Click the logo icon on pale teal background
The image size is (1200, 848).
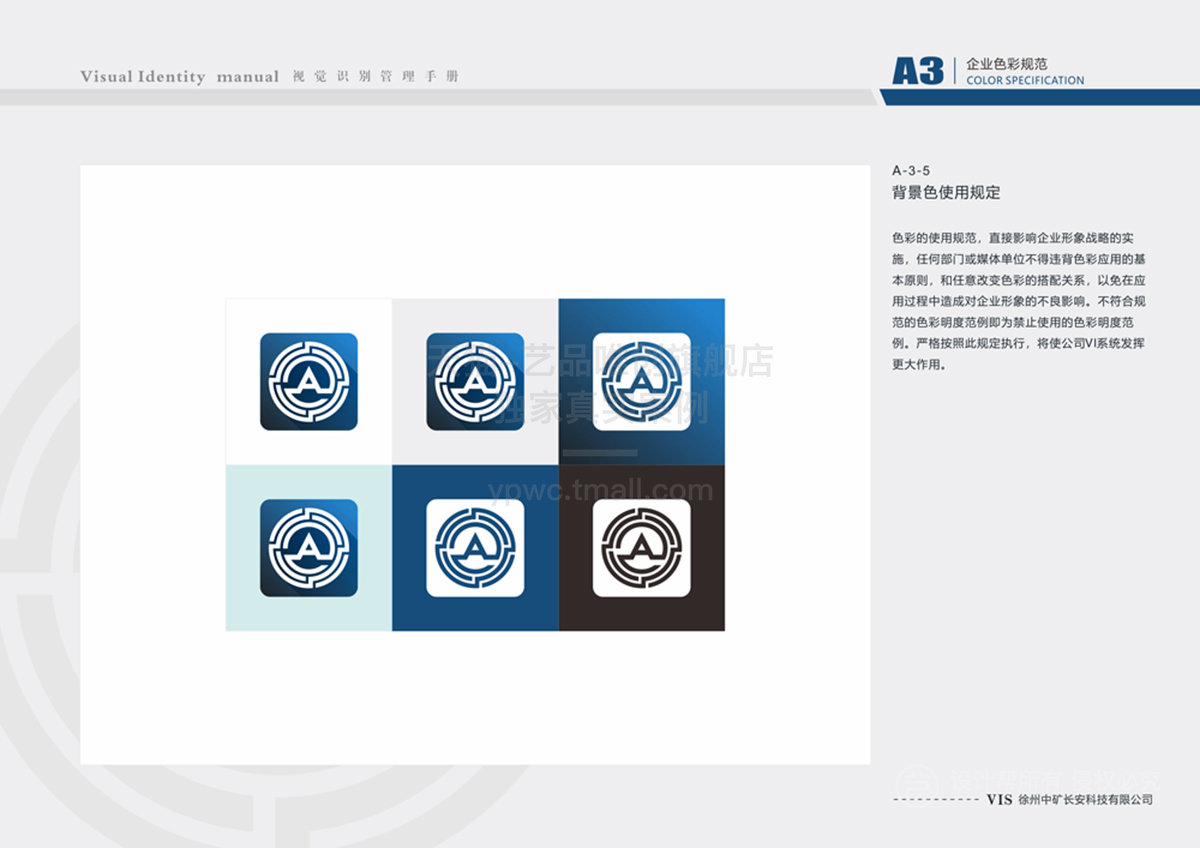click(309, 548)
